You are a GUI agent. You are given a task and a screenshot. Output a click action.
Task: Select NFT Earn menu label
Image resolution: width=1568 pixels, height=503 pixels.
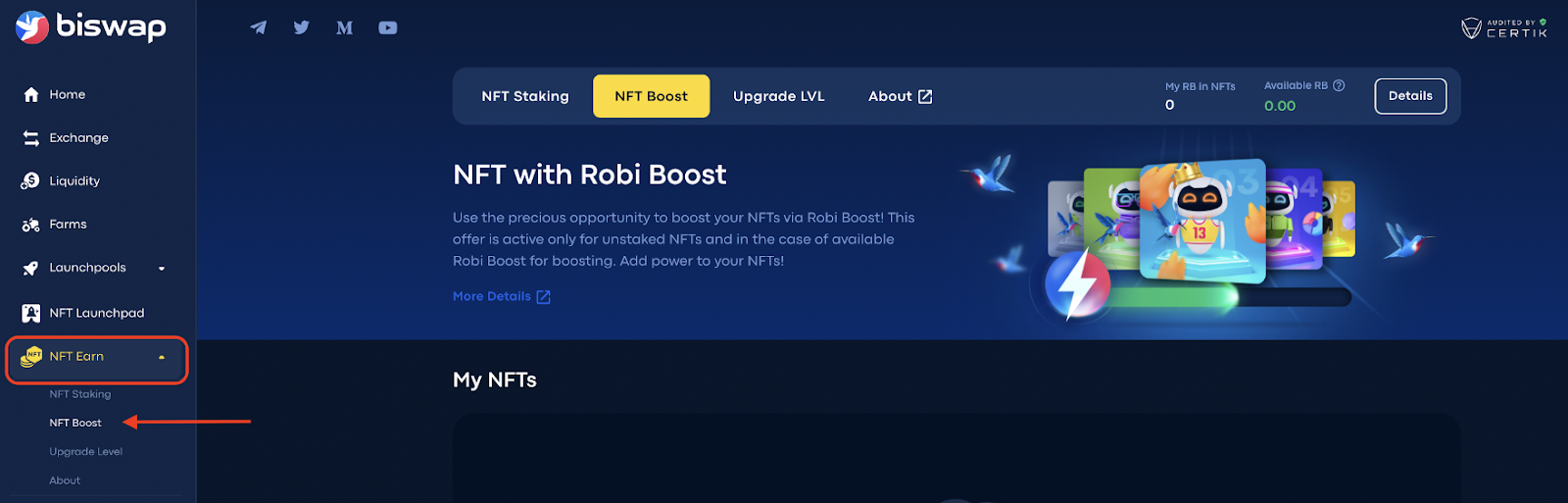click(x=76, y=357)
